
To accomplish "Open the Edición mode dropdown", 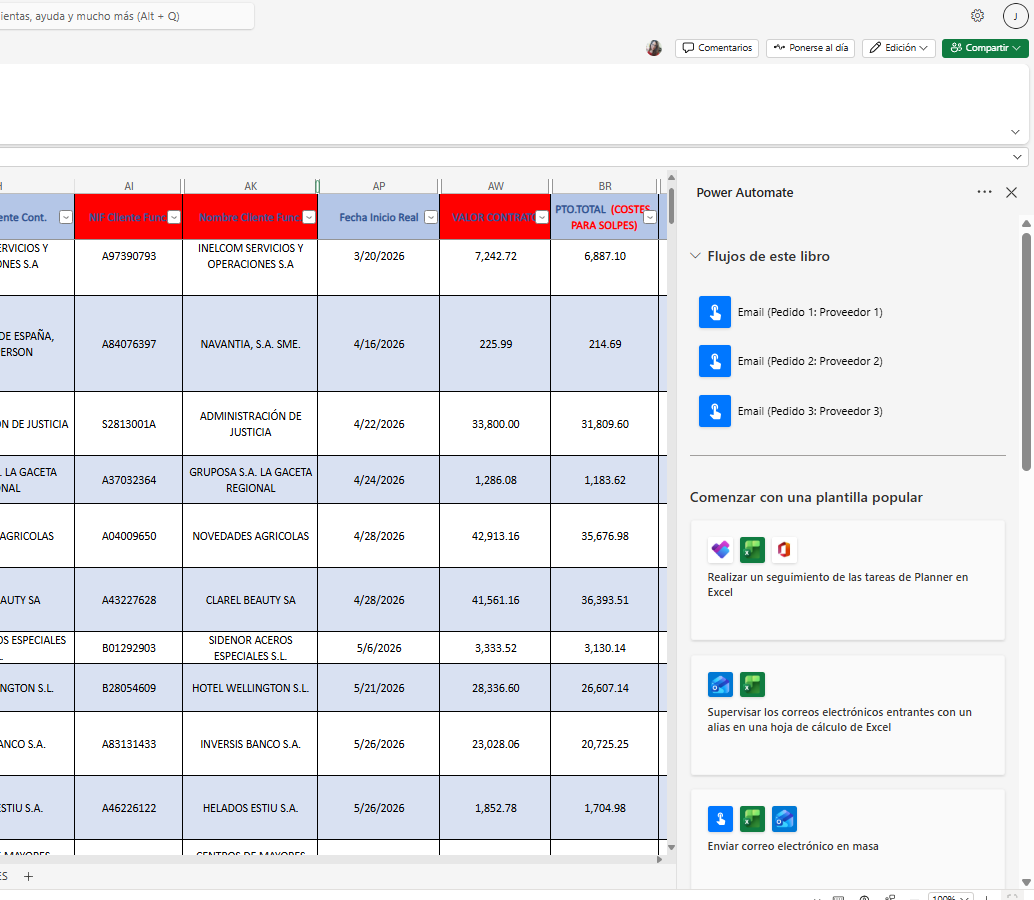I will click(x=899, y=48).
